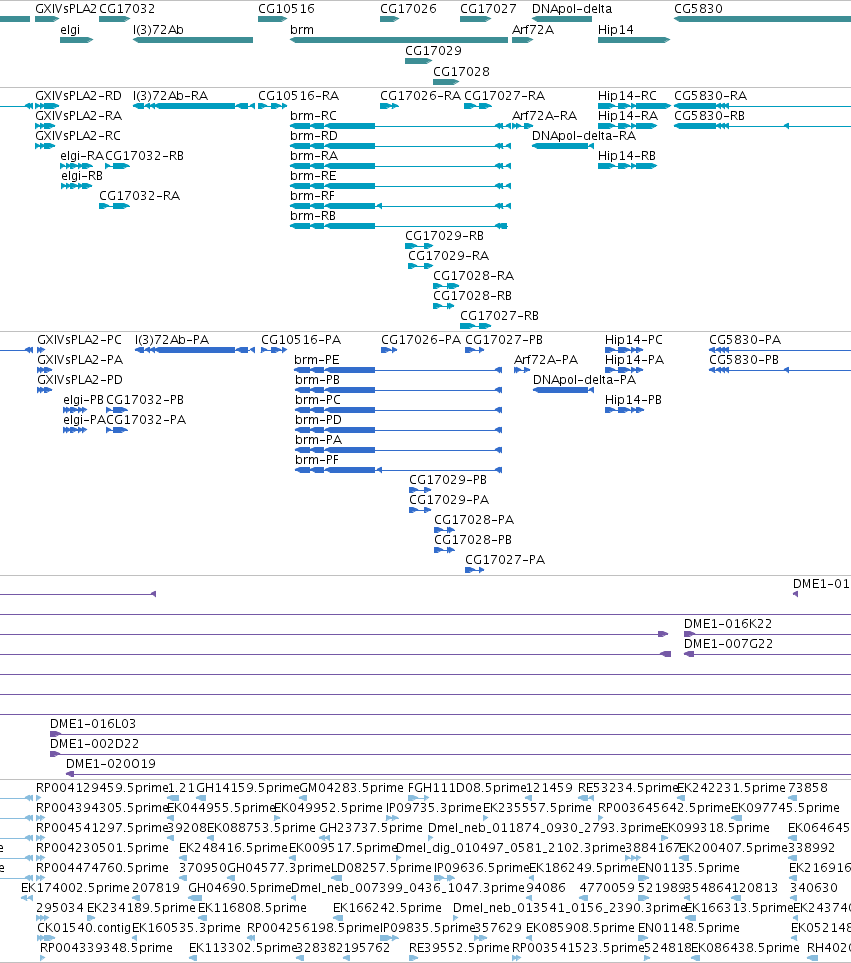
Task: Click the 'GXIVsPLA2-PC' protein label
Action: tap(80, 340)
